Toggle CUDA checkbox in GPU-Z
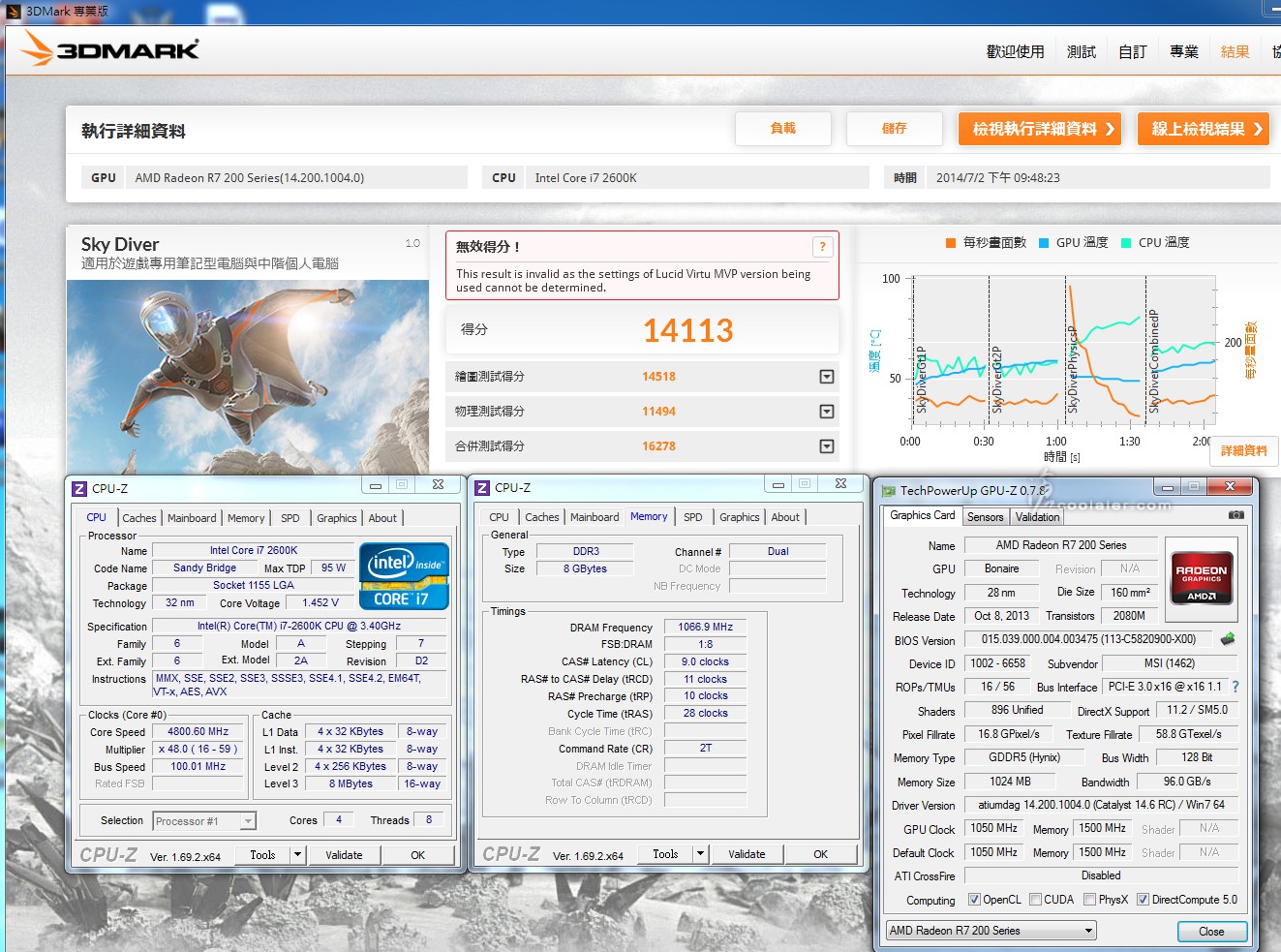This screenshot has height=952, width=1281. (1035, 900)
